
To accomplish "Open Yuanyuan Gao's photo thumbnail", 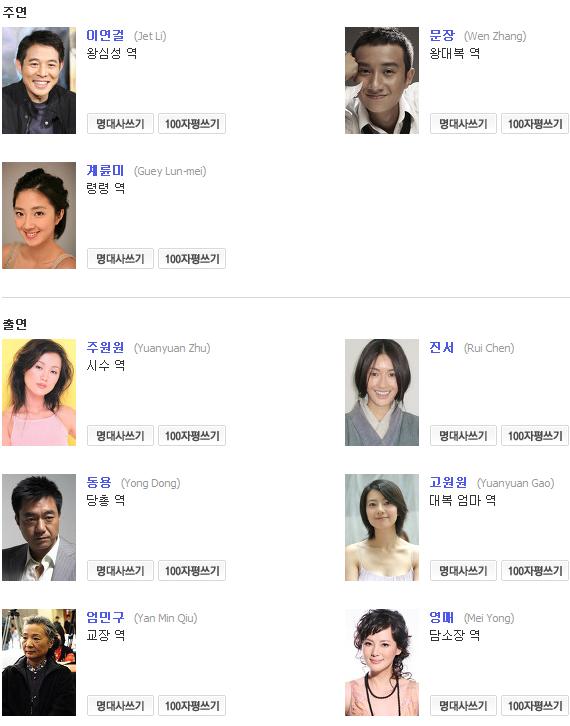I will coord(382,527).
